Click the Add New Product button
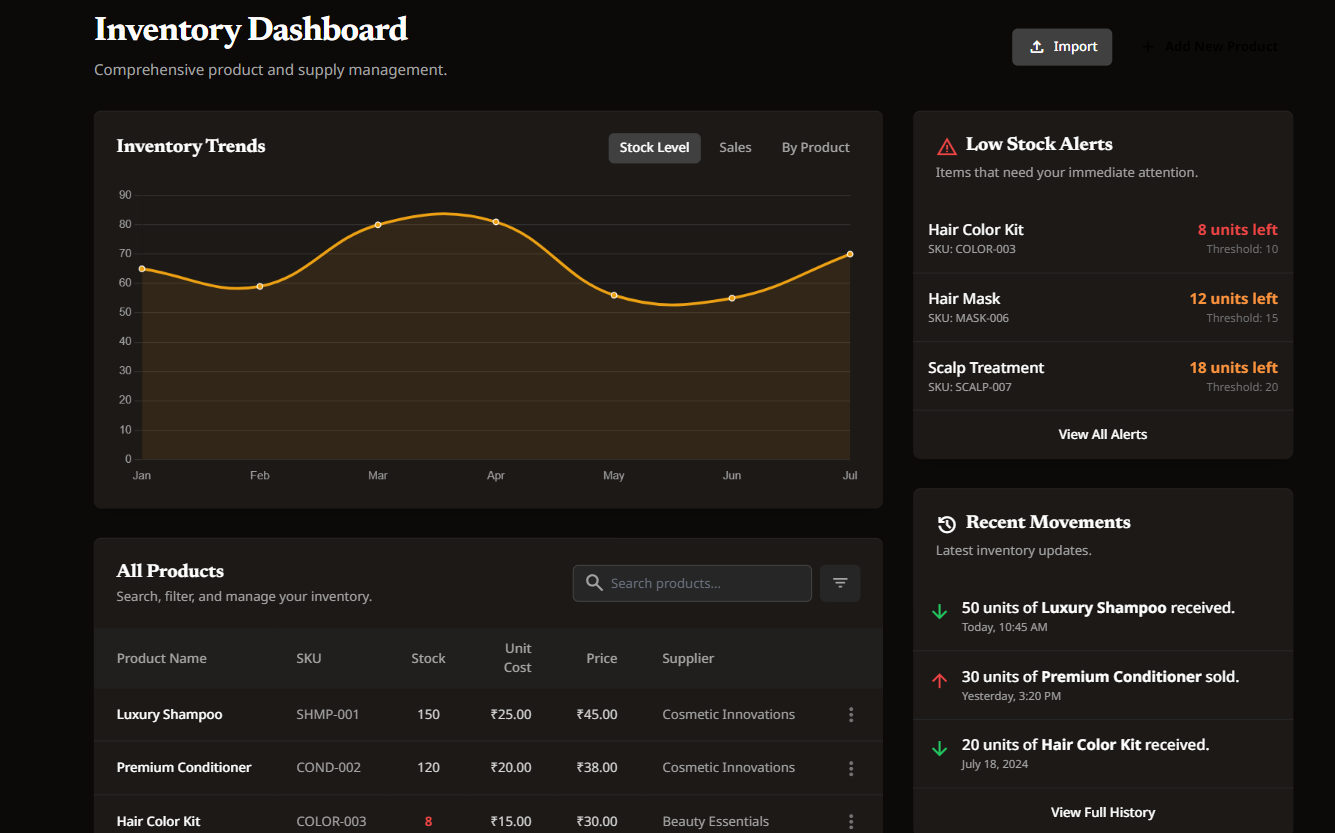This screenshot has width=1335, height=833. [x=1210, y=47]
